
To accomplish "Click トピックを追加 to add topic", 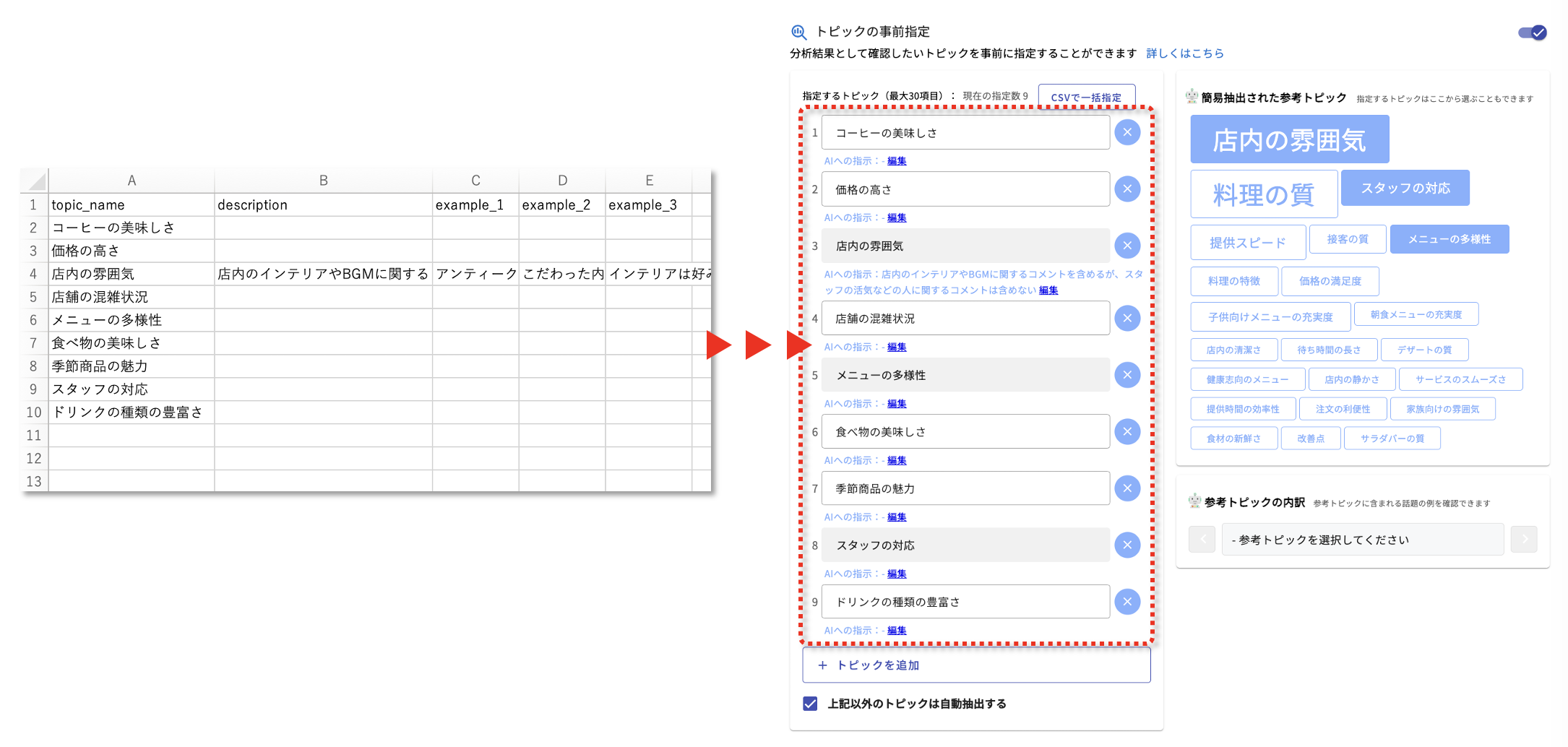I will click(x=975, y=665).
